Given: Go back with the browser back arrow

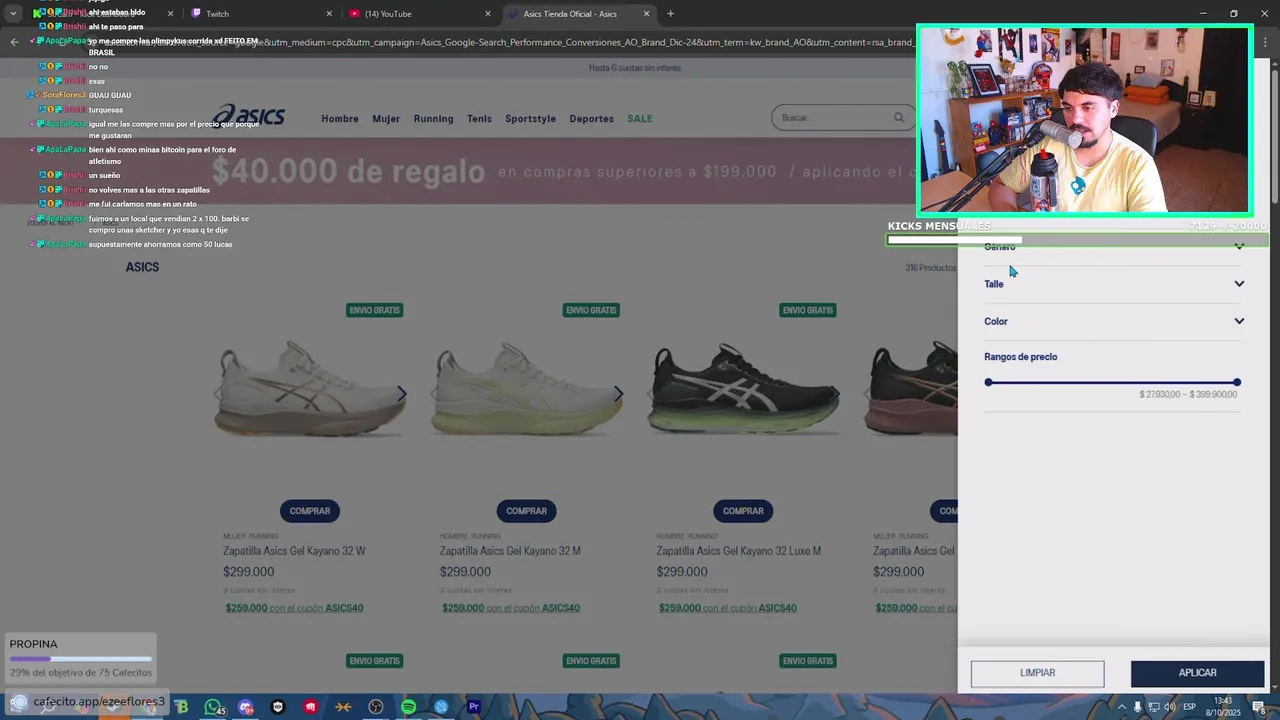Looking at the screenshot, I should click(14, 42).
